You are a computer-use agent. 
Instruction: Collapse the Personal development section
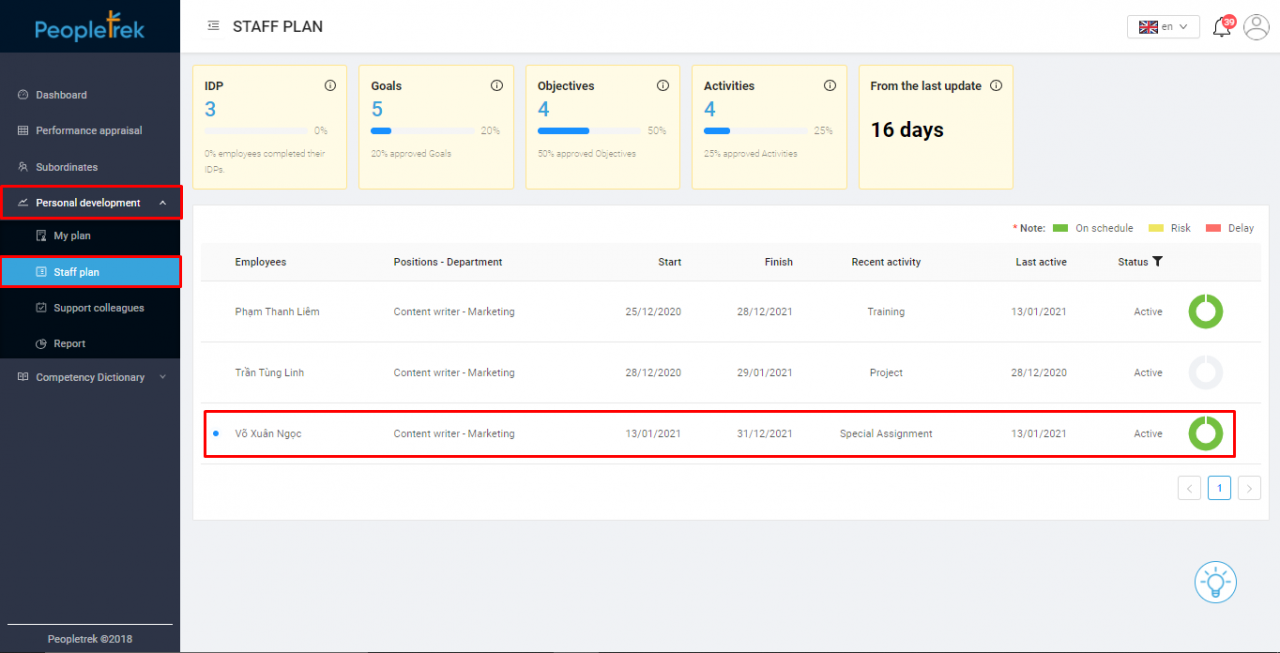162,202
